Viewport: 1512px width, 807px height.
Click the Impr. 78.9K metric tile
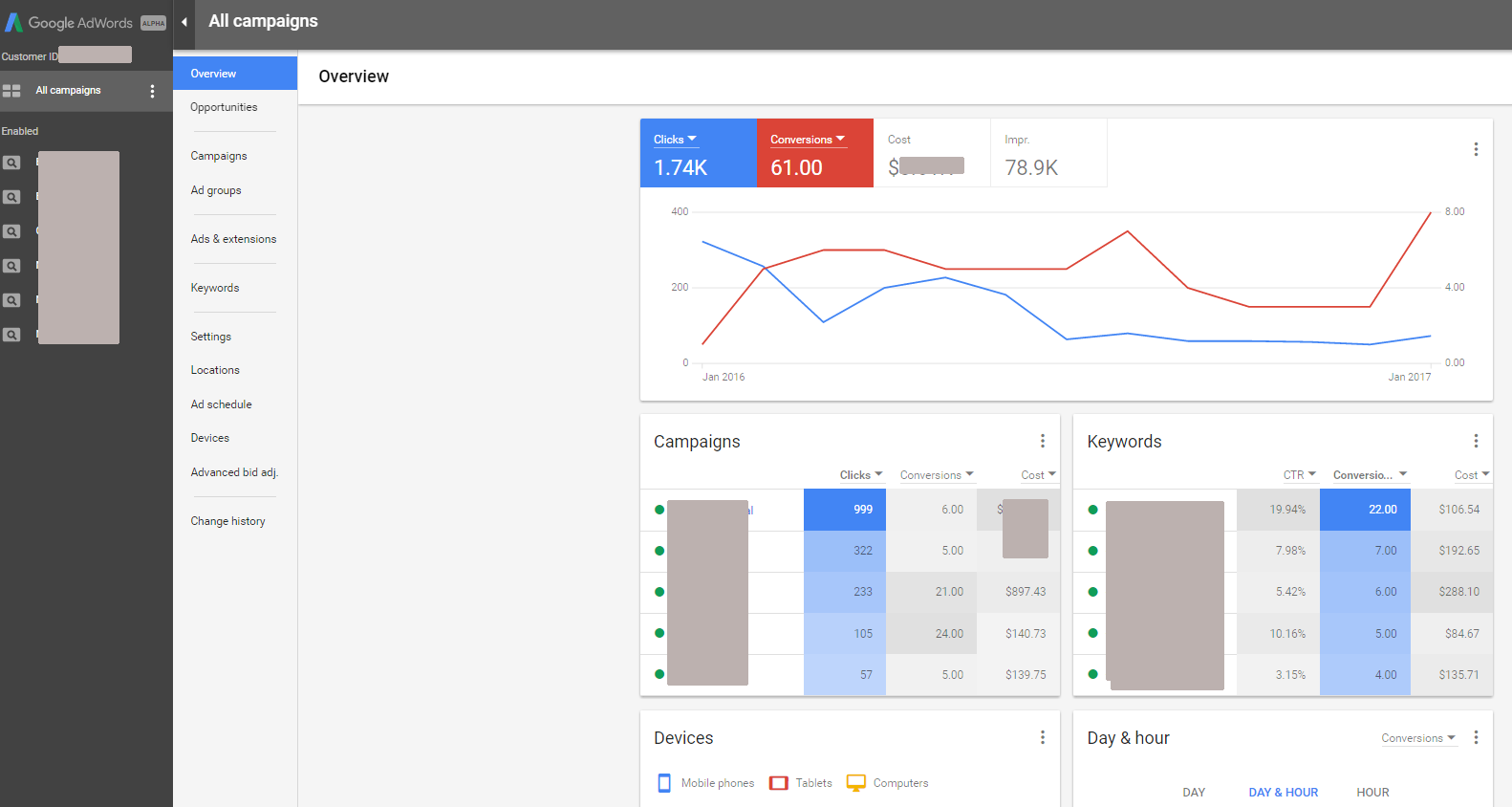point(1048,153)
